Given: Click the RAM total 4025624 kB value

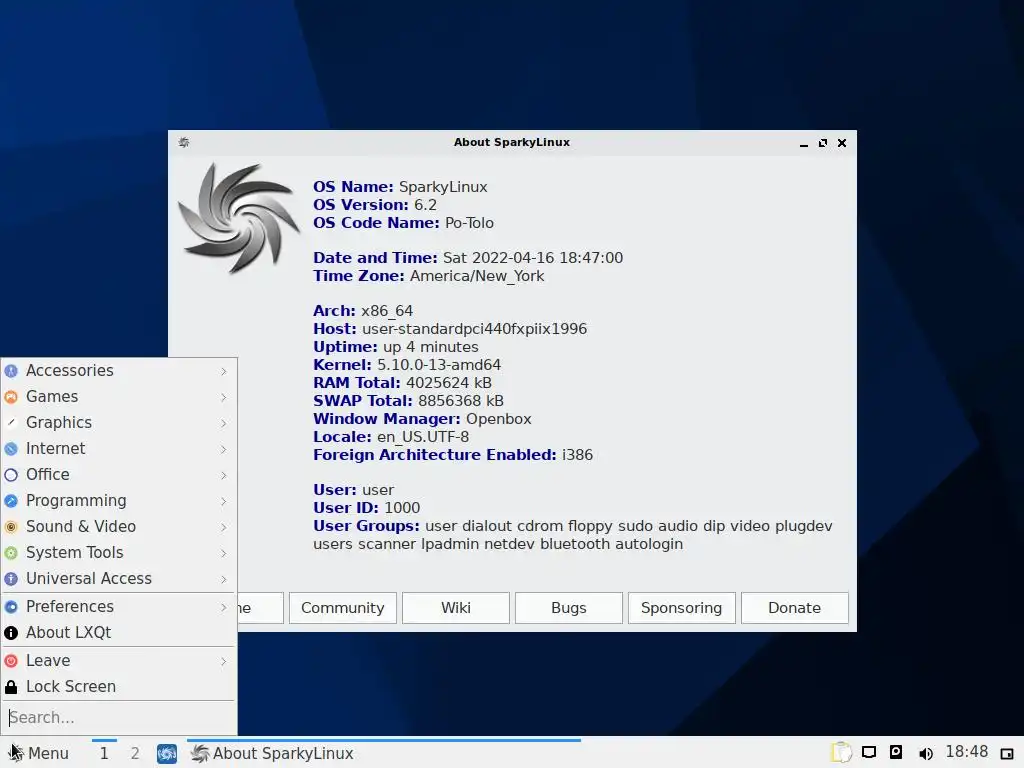Looking at the screenshot, I should [449, 383].
